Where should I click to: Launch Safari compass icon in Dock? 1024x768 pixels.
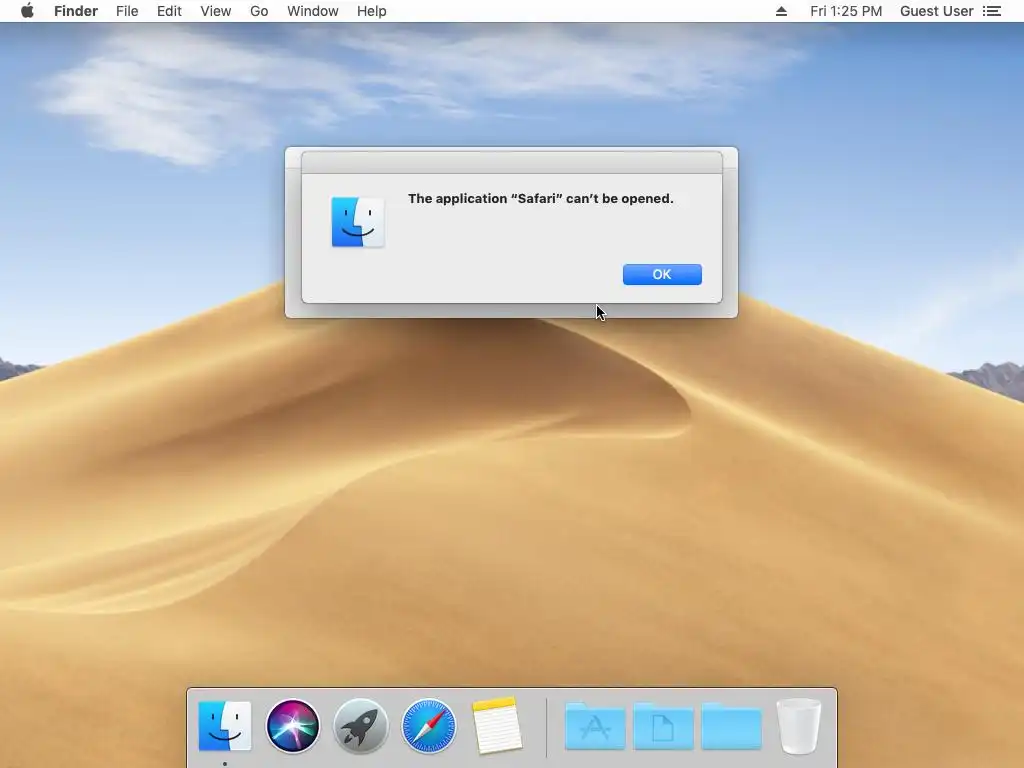click(x=428, y=726)
